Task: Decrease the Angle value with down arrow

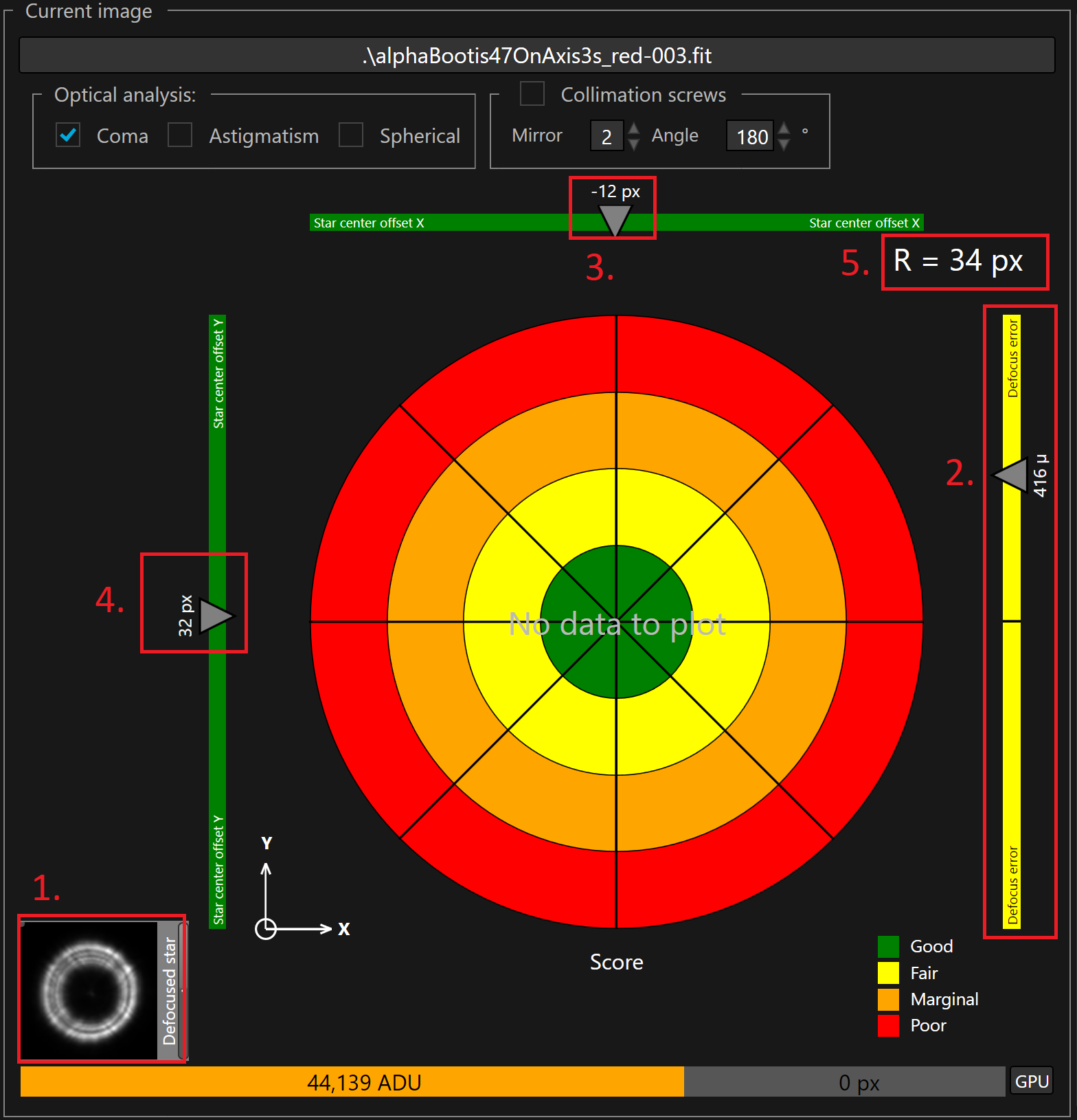Action: point(784,144)
